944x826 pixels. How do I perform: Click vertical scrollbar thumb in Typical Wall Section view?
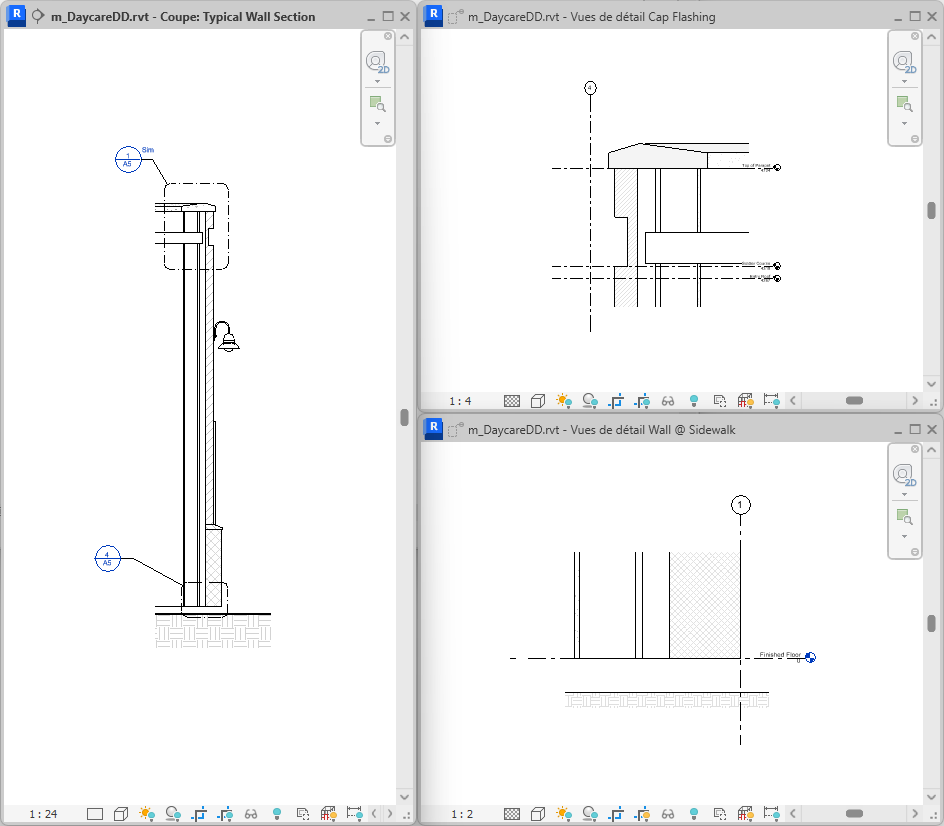[405, 417]
